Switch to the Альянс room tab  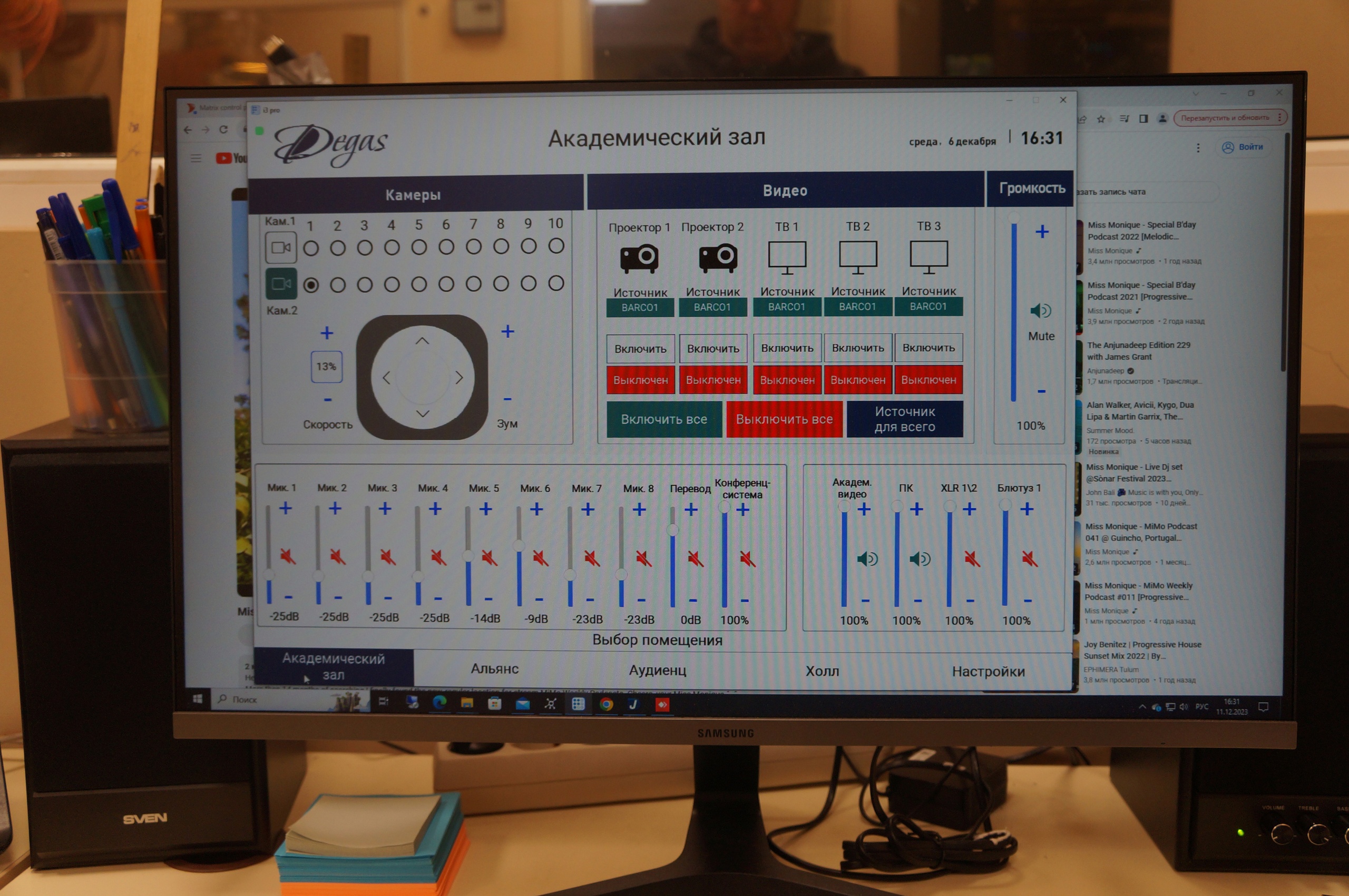[494, 668]
